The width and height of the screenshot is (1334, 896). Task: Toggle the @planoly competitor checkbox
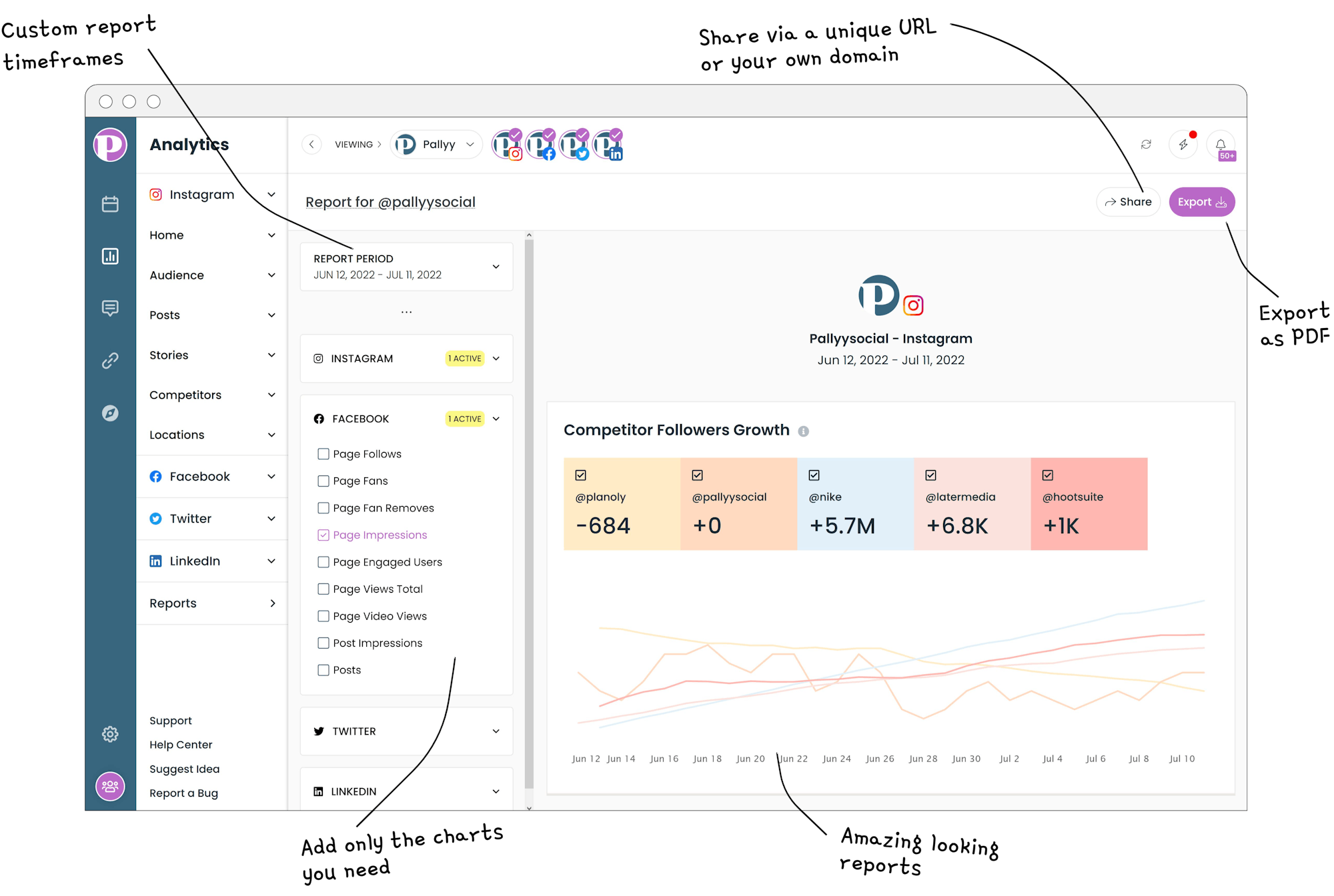(580, 475)
